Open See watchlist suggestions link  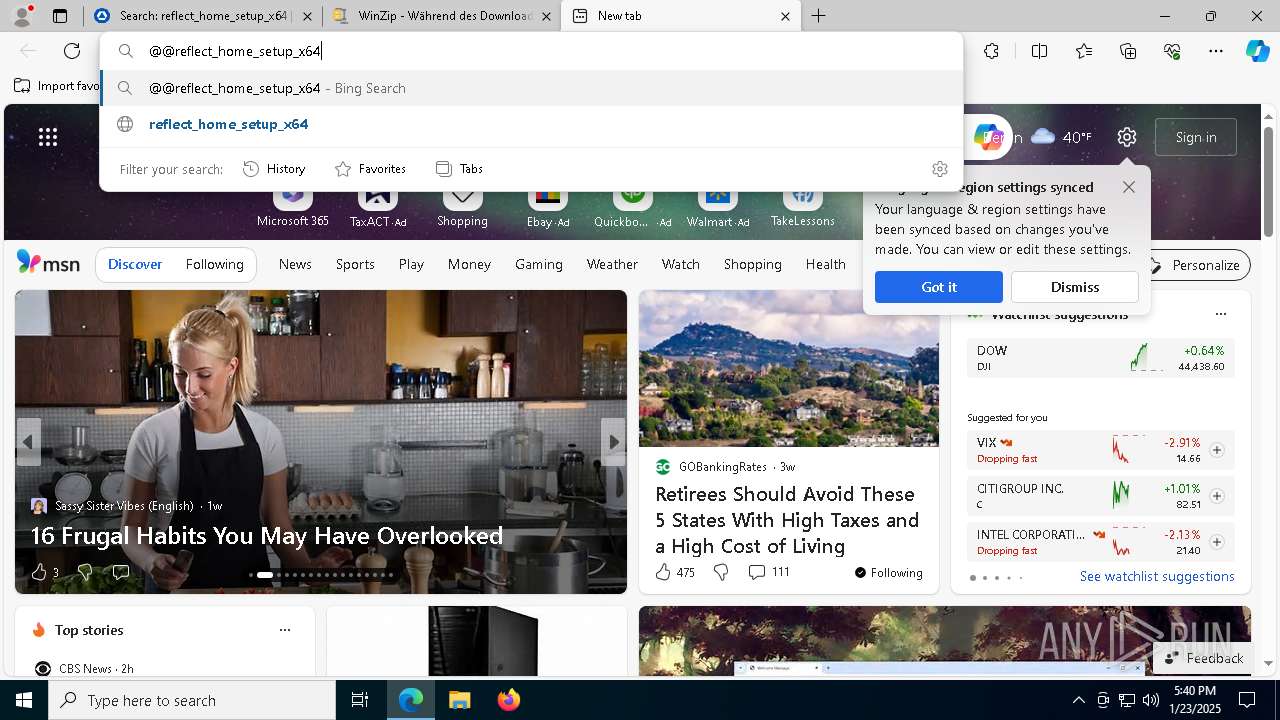[x=1157, y=577]
